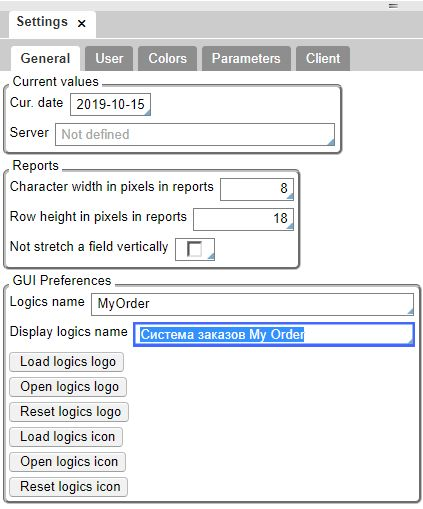Click the Load logics icon button
423x509 pixels.
coord(66,437)
